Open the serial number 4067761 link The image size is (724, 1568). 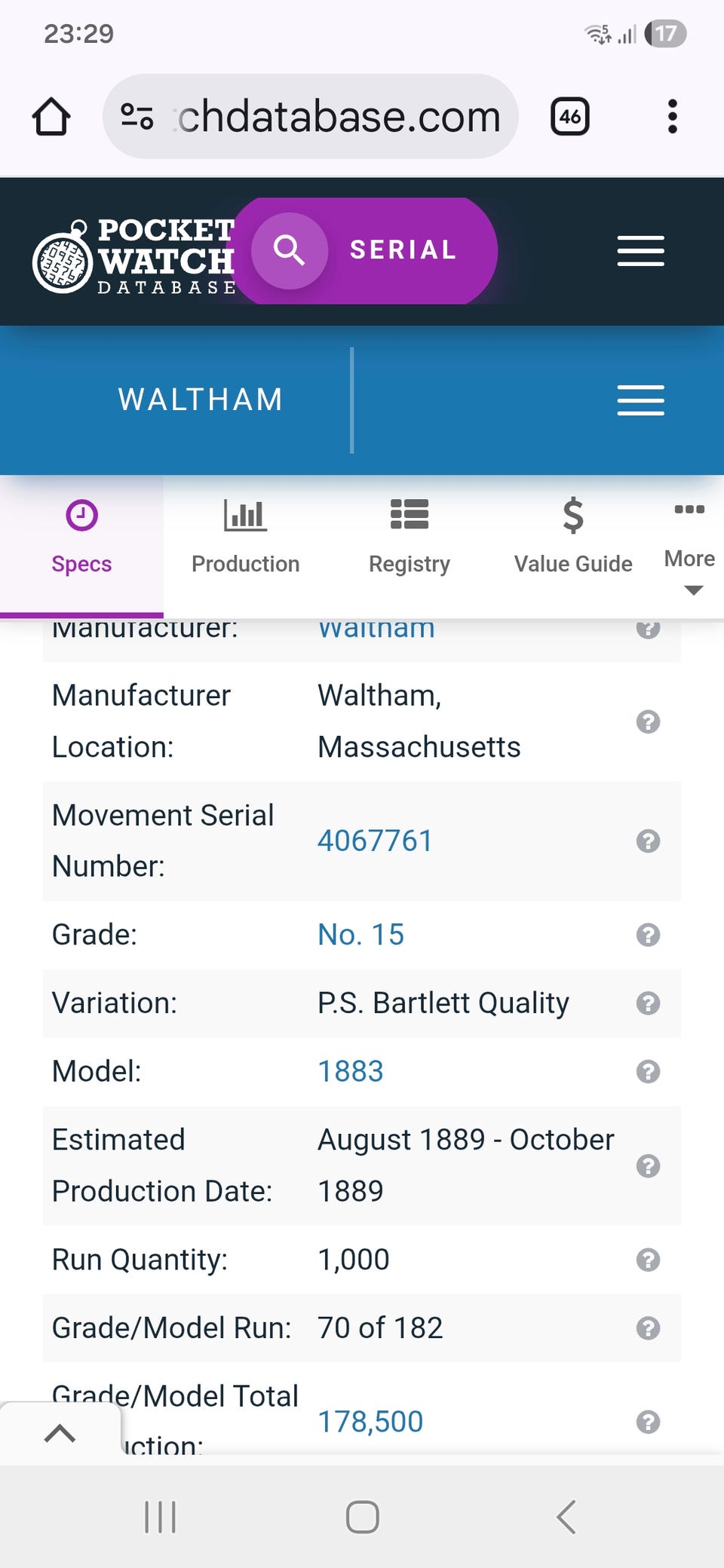(x=375, y=841)
